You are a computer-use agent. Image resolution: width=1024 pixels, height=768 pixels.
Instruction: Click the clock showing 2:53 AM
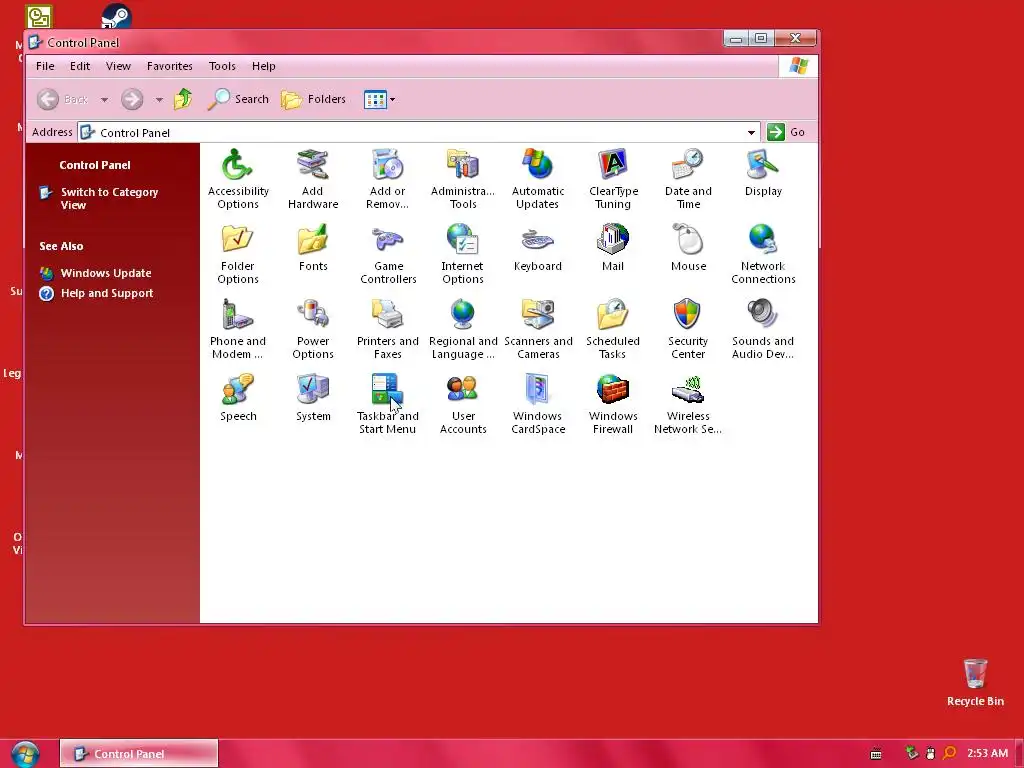tap(987, 753)
